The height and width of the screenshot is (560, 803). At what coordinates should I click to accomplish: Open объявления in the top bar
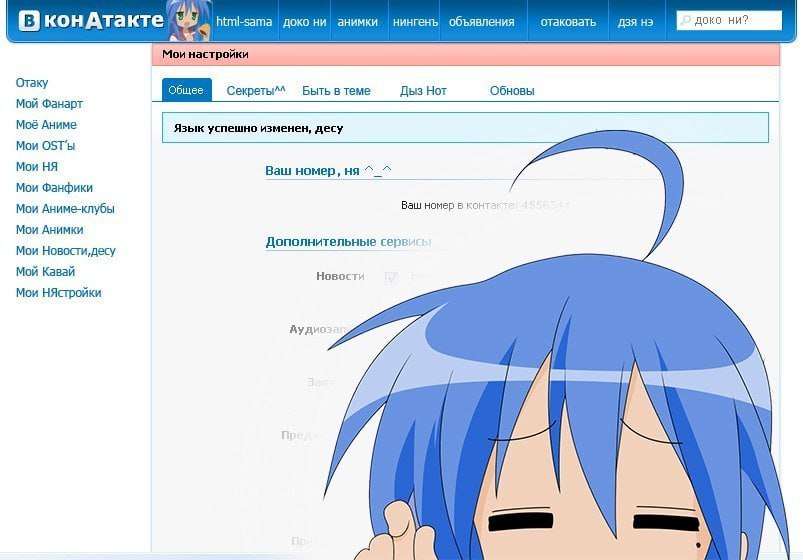[481, 22]
